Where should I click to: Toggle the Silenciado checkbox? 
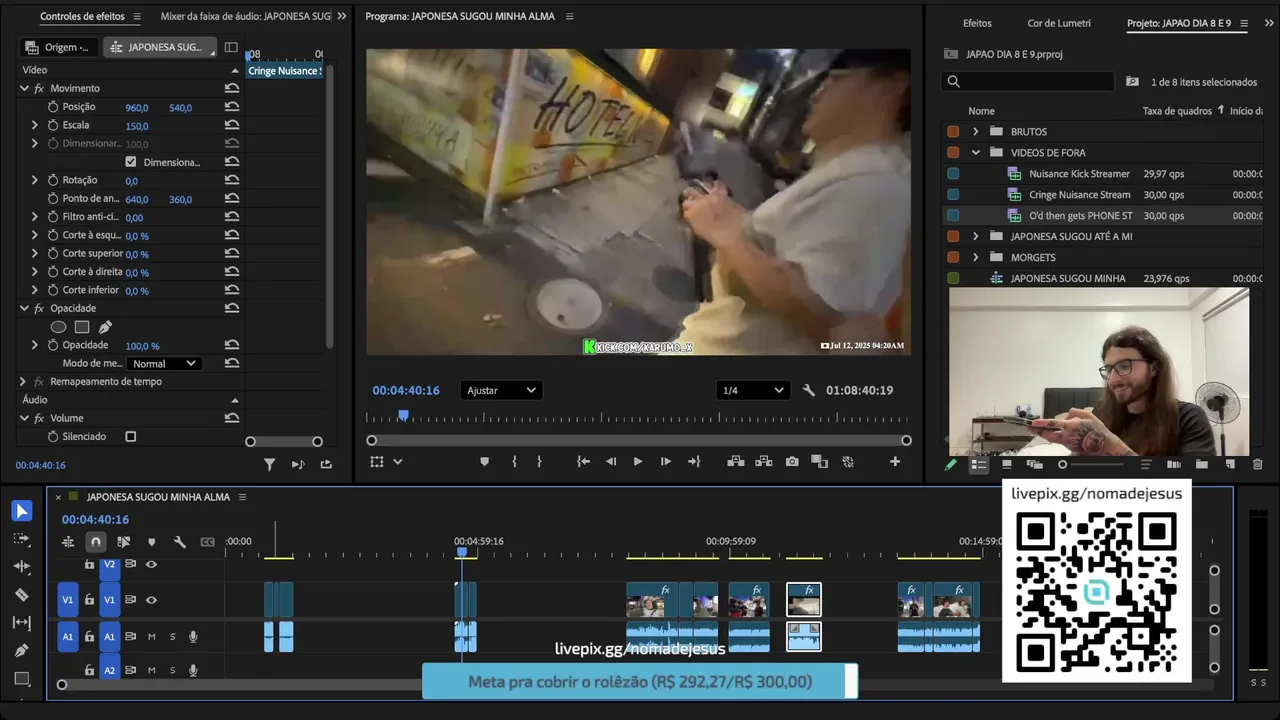pos(131,437)
